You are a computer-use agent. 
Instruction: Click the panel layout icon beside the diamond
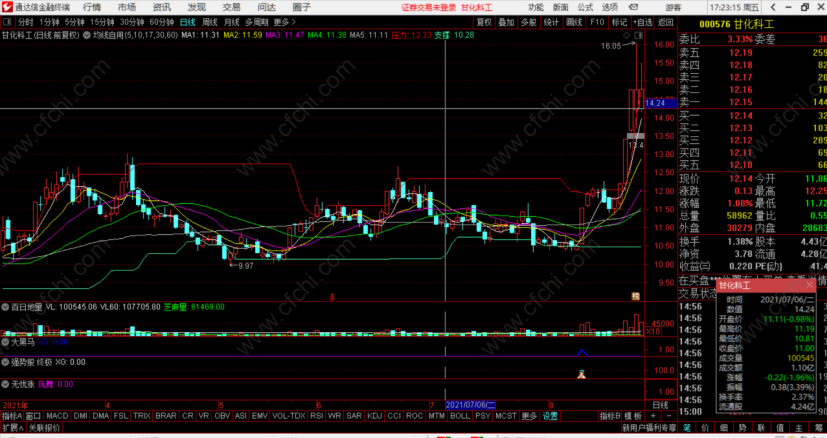(638, 35)
